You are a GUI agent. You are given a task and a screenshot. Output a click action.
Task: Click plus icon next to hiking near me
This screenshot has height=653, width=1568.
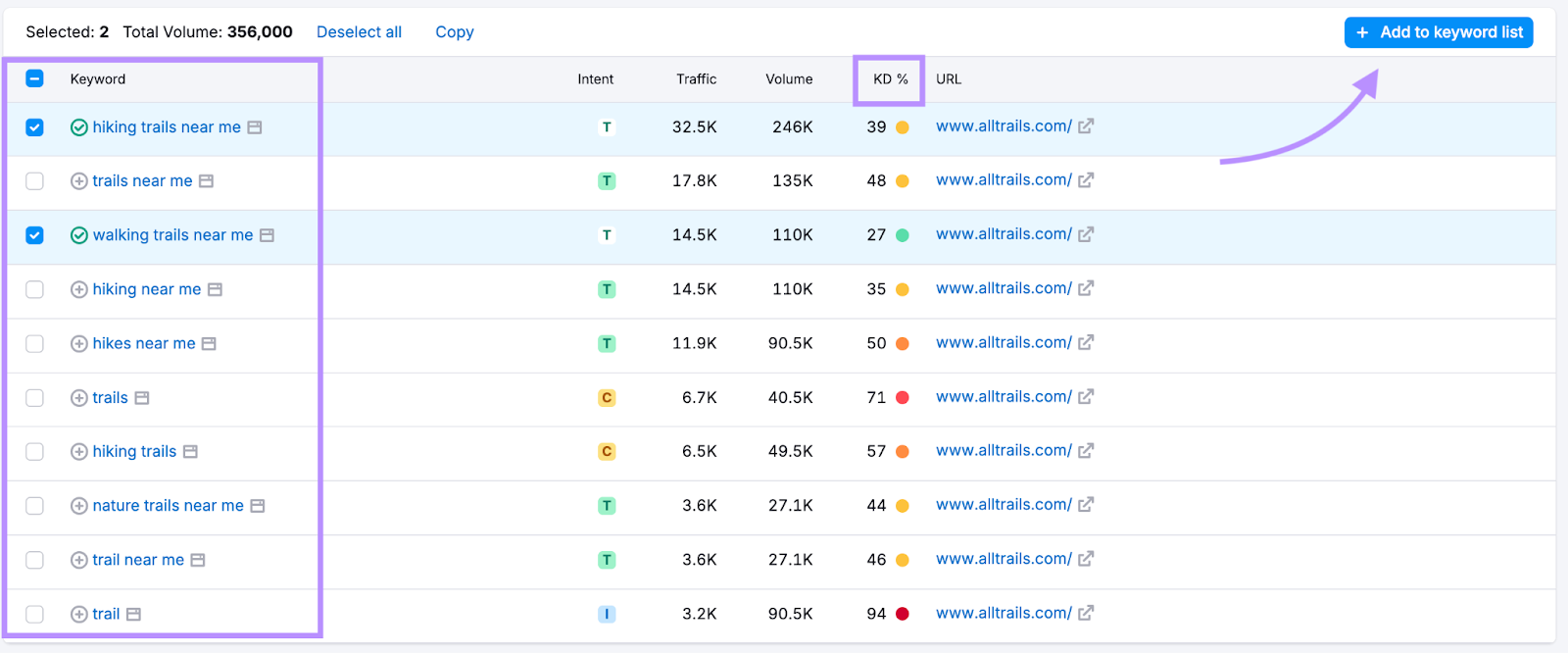[x=79, y=289]
